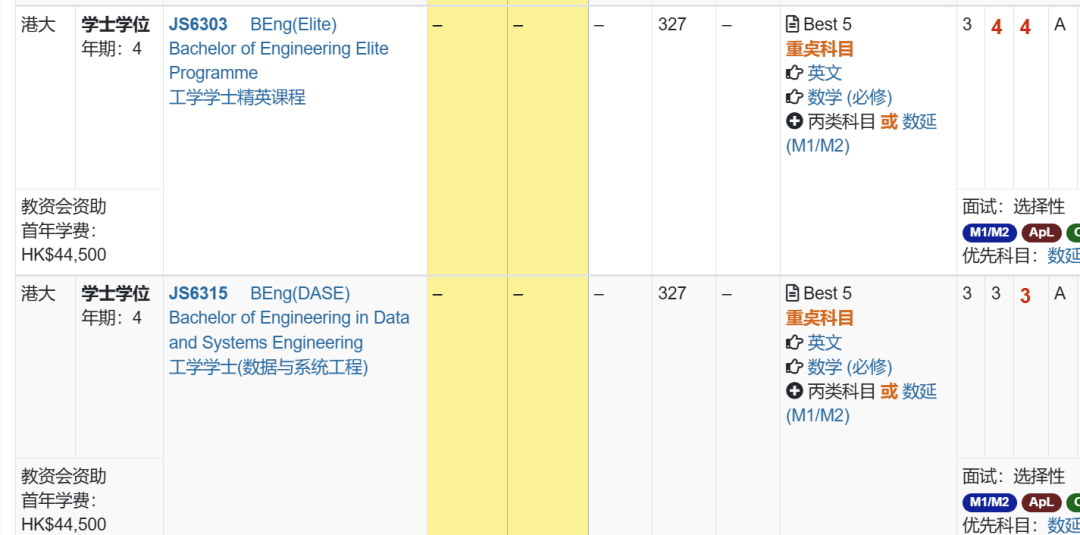Image resolution: width=1080 pixels, height=535 pixels.
Task: Click the Best 5 document icon for JS6303
Action: [x=793, y=24]
